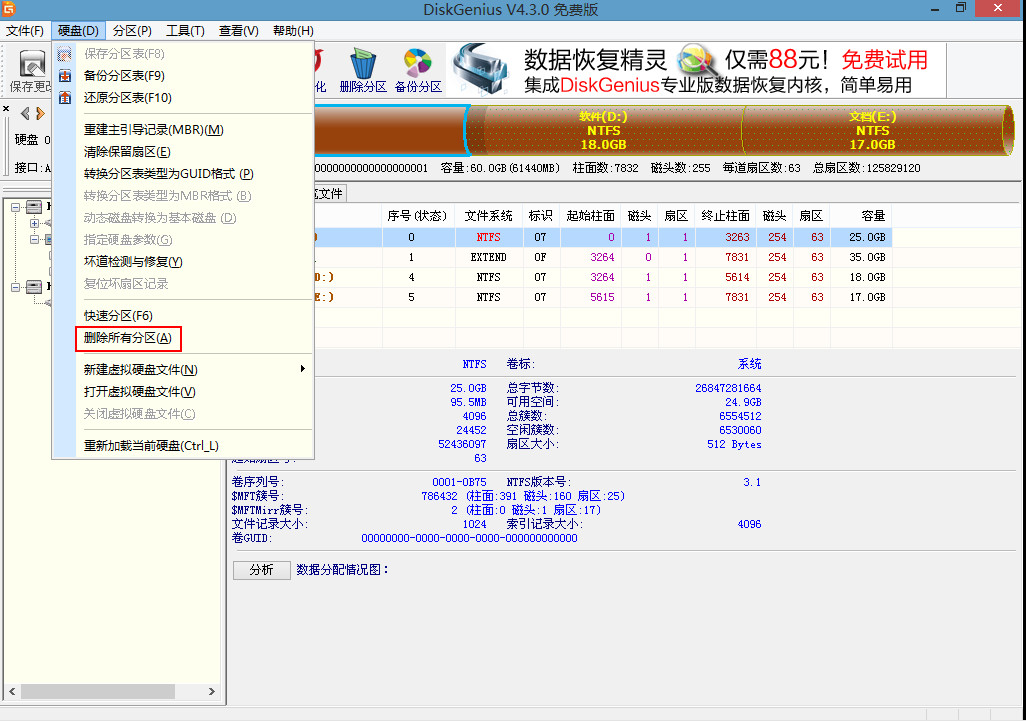This screenshot has height=721, width=1026.
Task: Click the "3263" ending cylinder cell
Action: click(x=737, y=237)
